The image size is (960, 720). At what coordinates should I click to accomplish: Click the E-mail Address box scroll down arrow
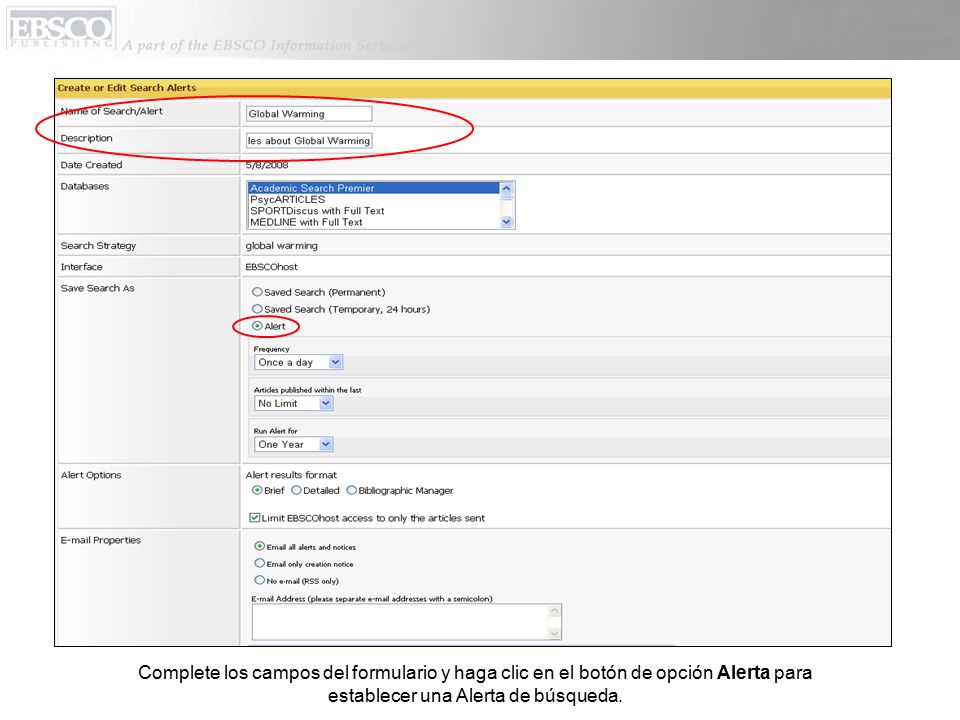click(554, 634)
